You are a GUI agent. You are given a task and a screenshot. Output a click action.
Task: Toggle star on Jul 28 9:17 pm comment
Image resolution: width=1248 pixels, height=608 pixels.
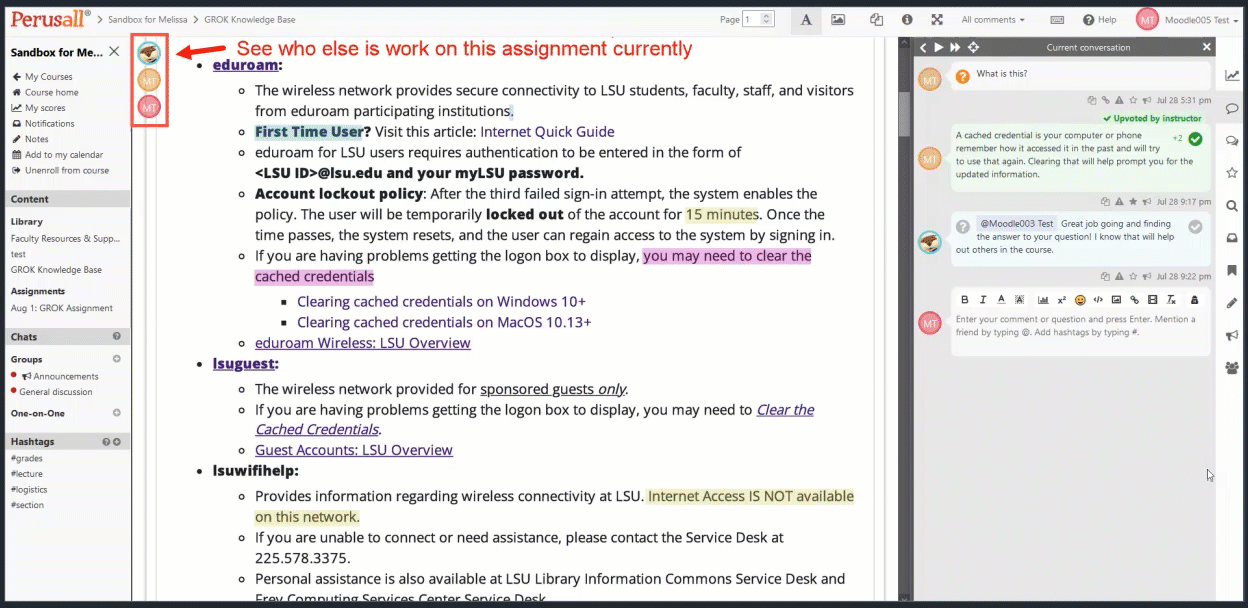click(1132, 202)
